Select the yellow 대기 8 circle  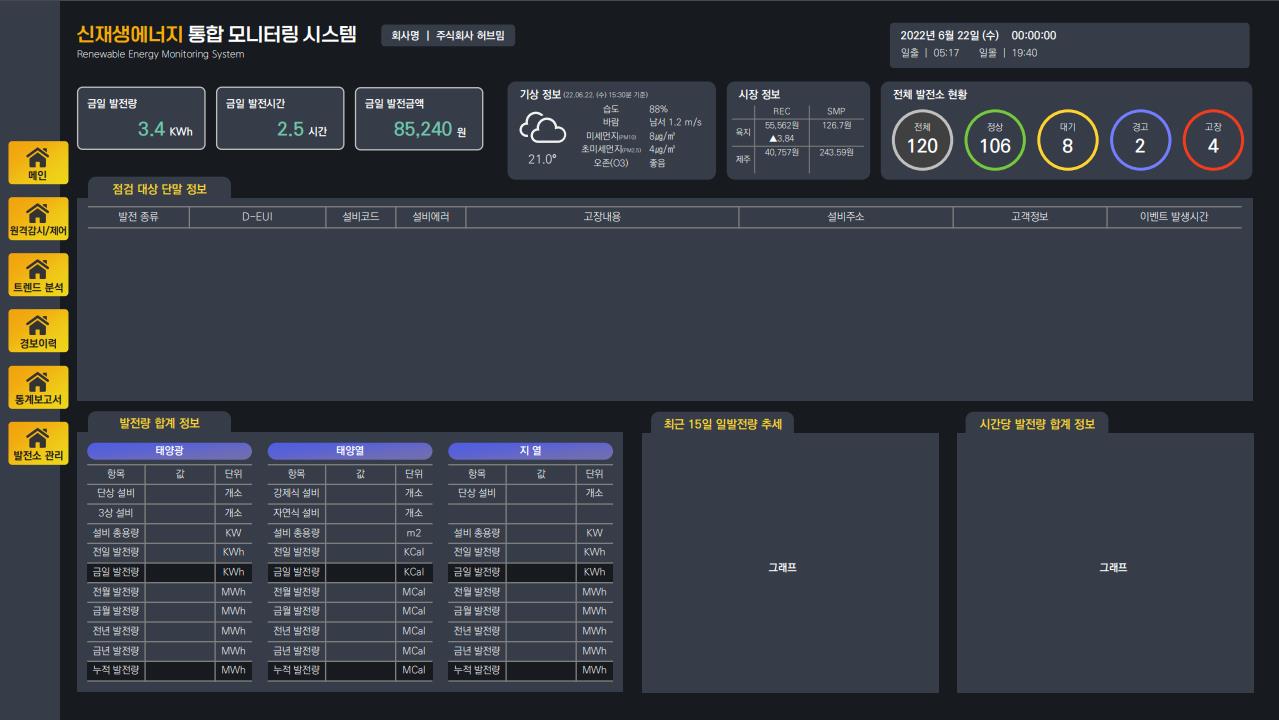tap(1068, 140)
